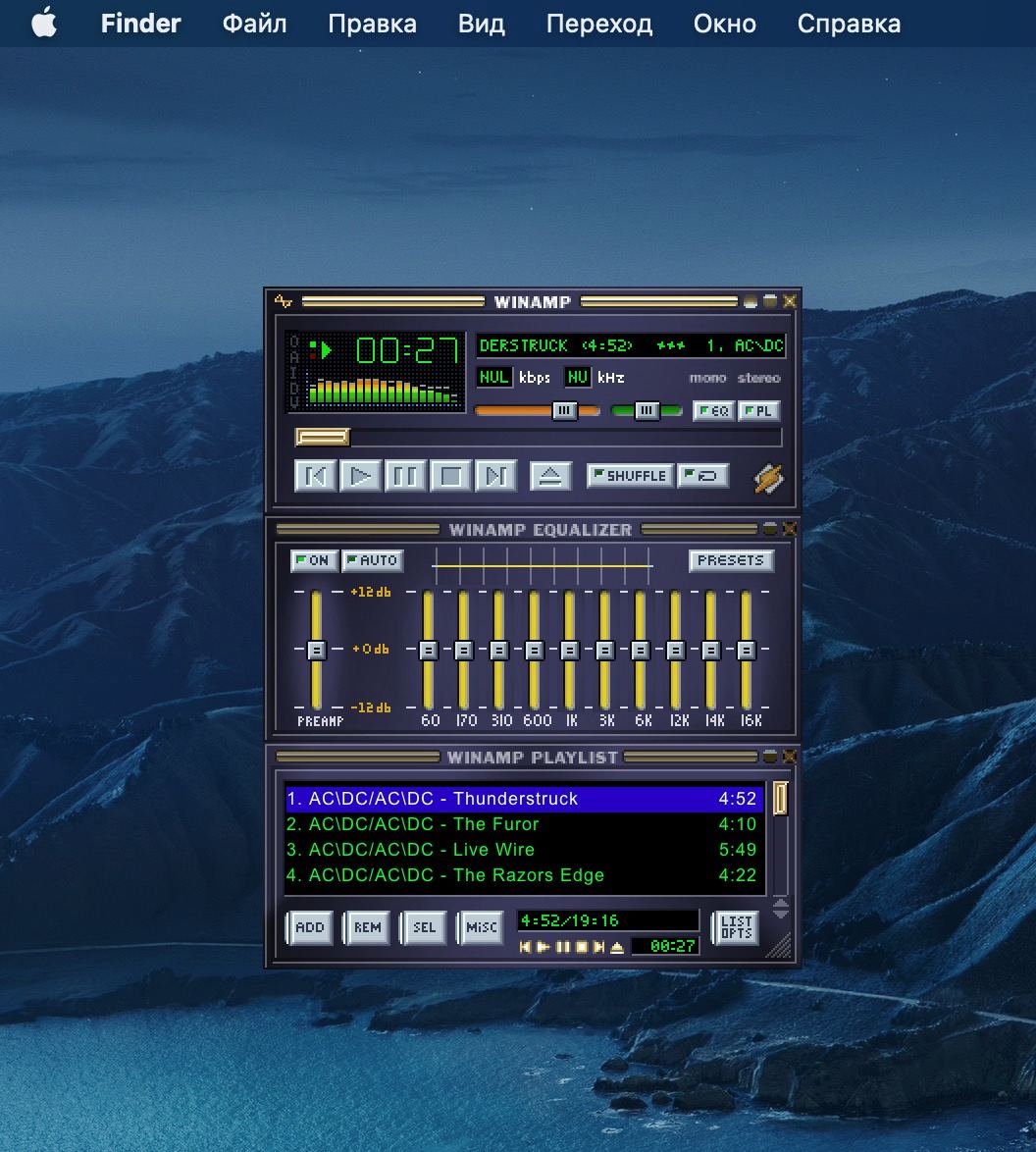This screenshot has height=1152, width=1036.
Task: Open the Finder menu
Action: [141, 24]
